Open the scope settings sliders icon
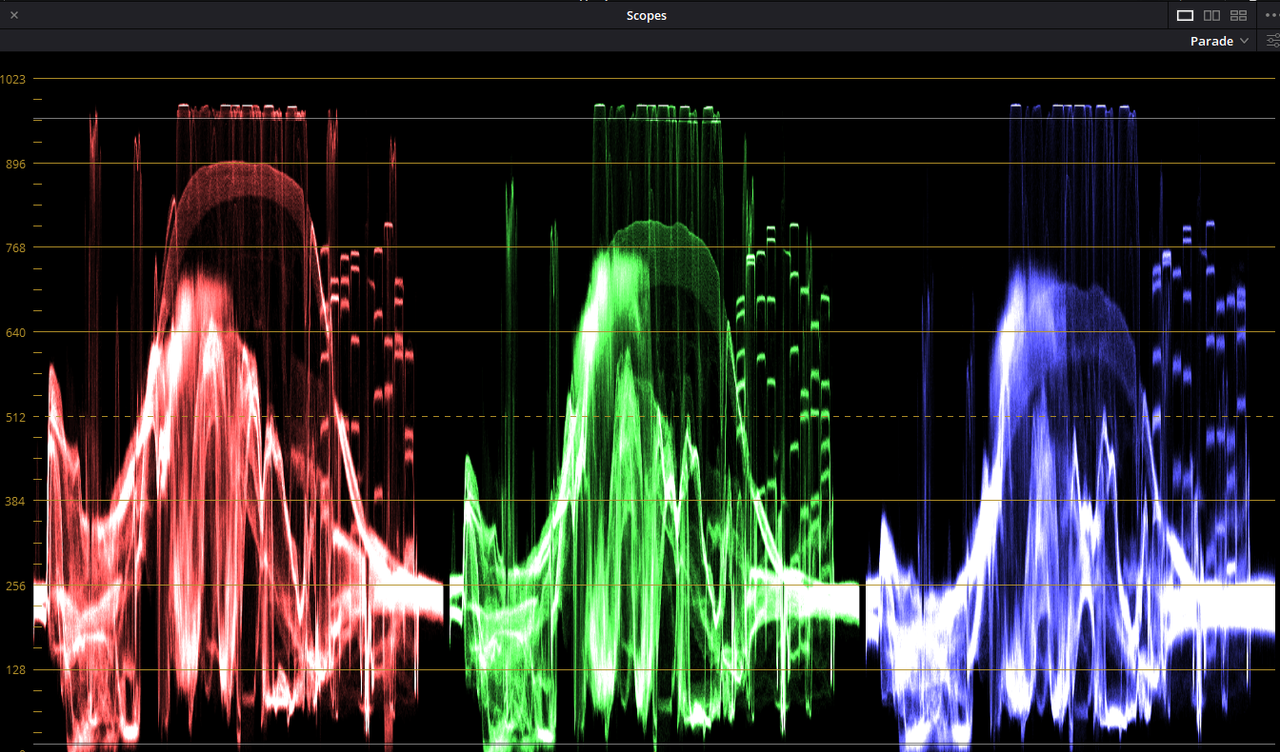Image resolution: width=1280 pixels, height=752 pixels. [x=1273, y=41]
